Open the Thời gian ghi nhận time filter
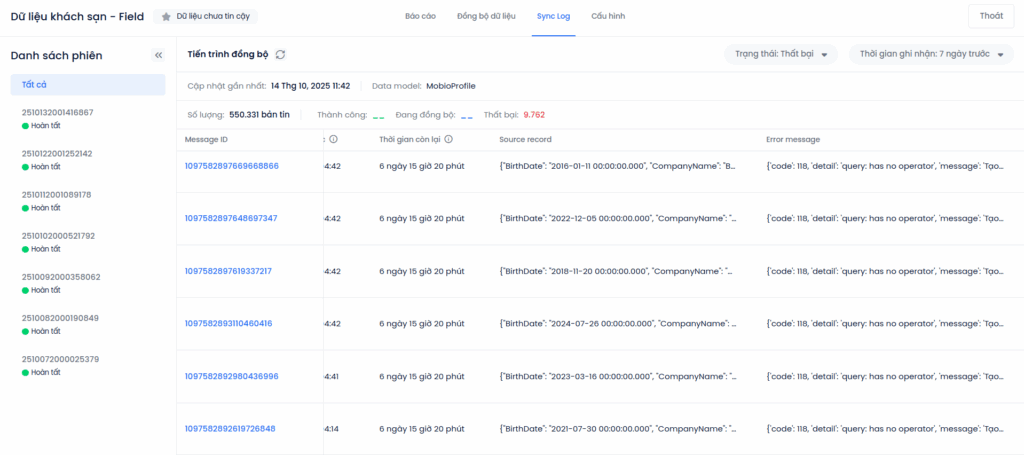The height and width of the screenshot is (455, 1024). [930, 55]
